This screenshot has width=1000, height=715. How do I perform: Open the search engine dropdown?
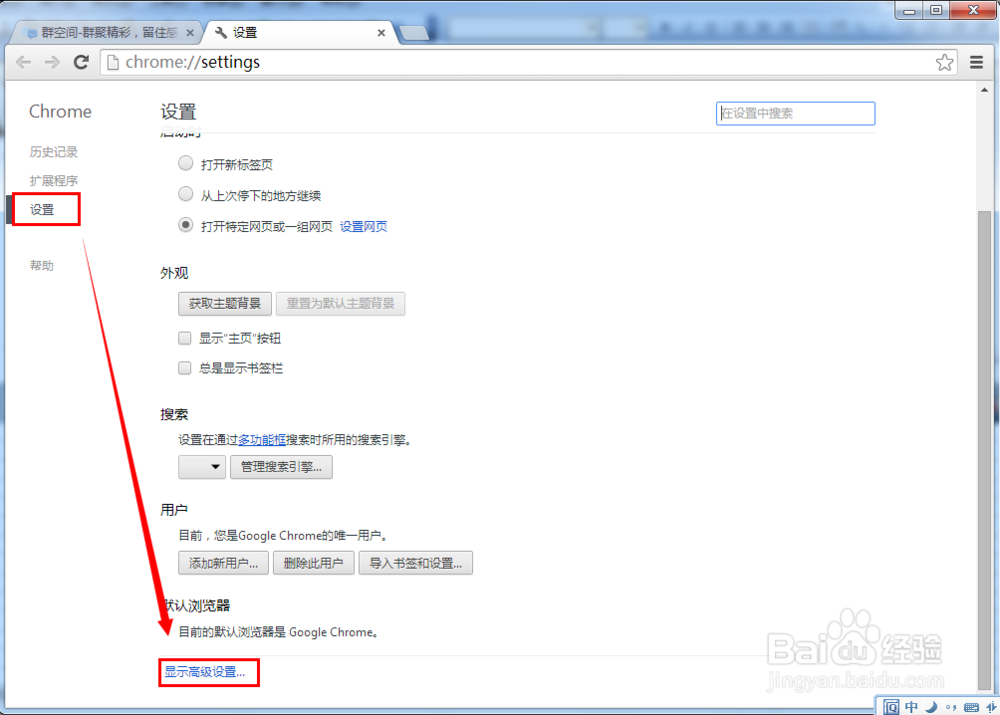coord(201,466)
